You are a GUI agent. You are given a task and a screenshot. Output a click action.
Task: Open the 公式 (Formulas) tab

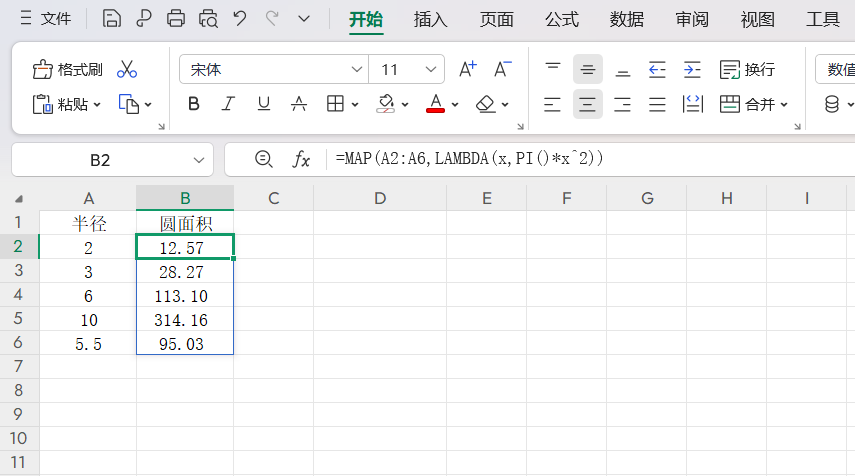(x=561, y=19)
